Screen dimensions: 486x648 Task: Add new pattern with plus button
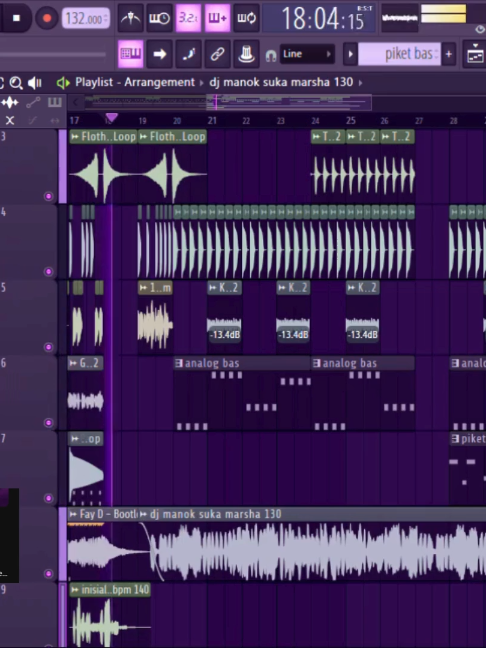(448, 54)
